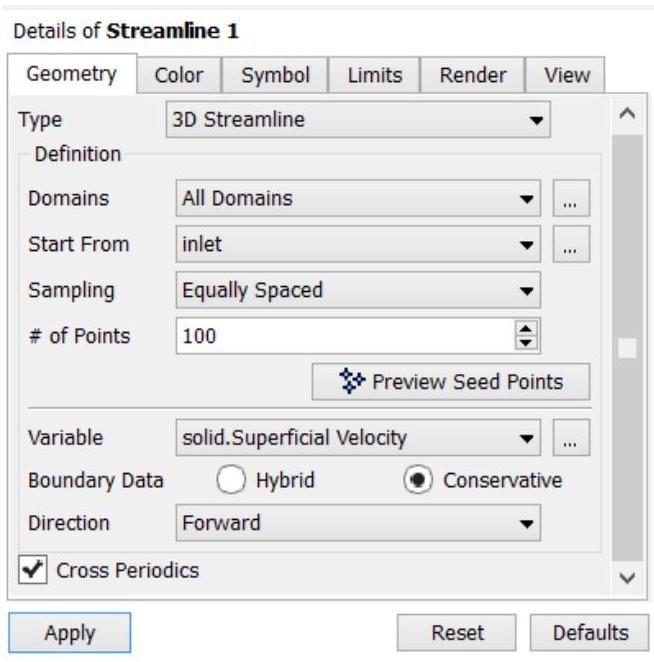Switch to the Color tab

click(x=179, y=75)
